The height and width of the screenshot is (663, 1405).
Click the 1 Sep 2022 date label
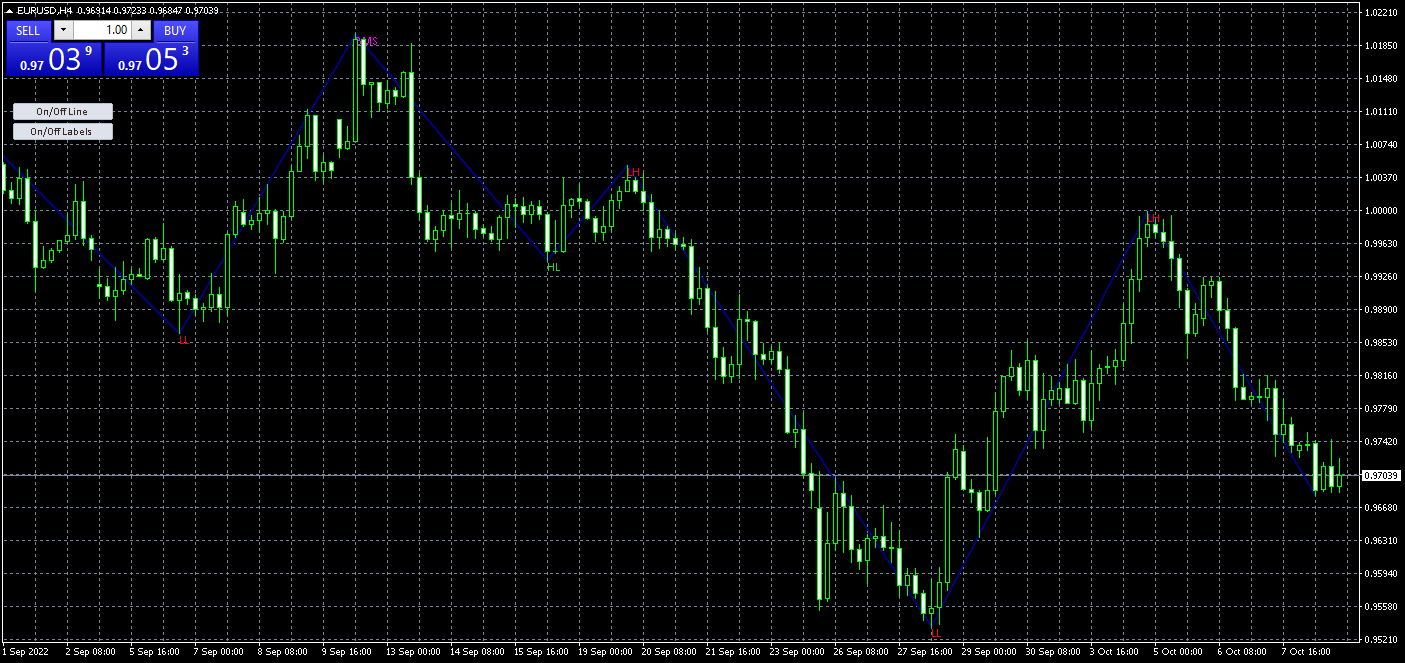tap(24, 652)
